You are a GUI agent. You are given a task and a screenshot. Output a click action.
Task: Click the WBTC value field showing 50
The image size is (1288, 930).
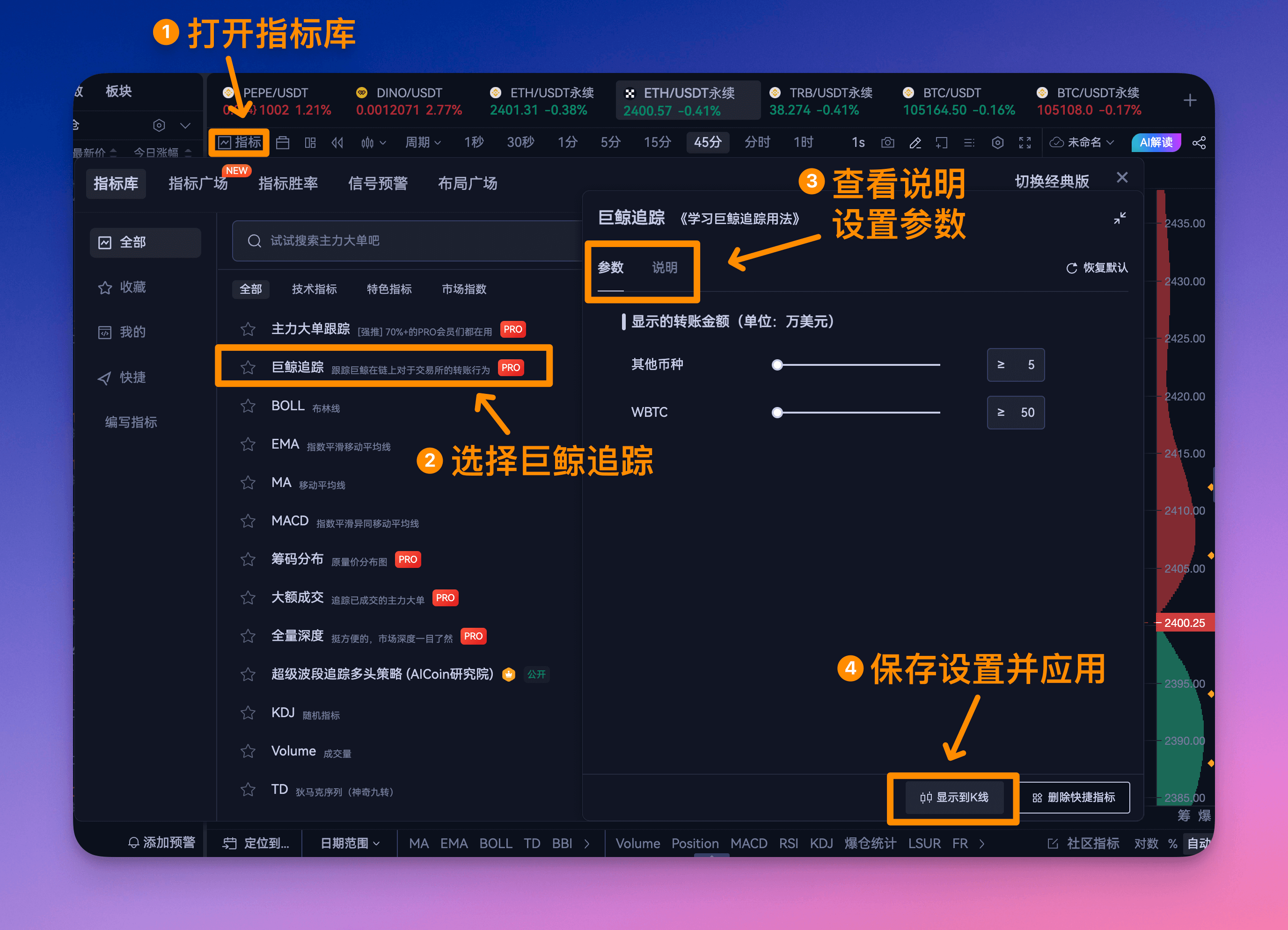[x=1016, y=412]
